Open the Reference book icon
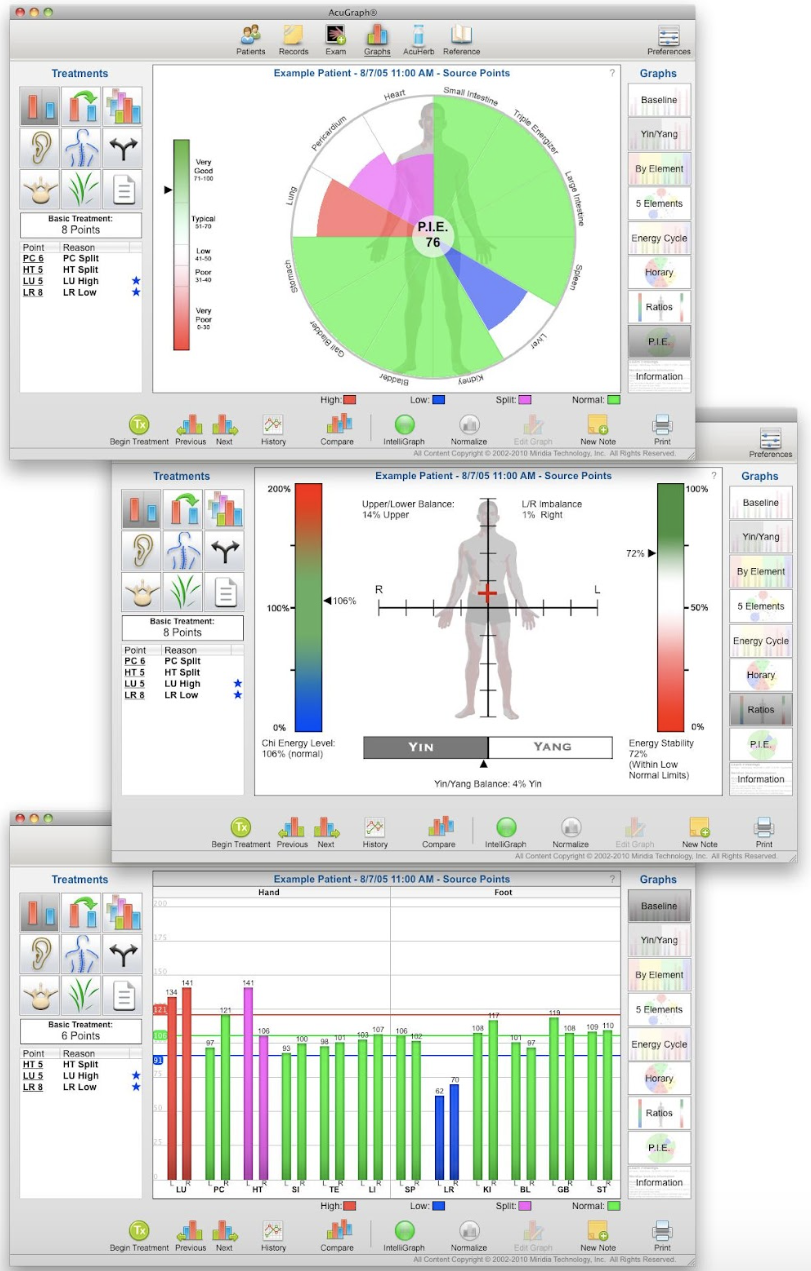This screenshot has width=811, height=1271. [461, 37]
